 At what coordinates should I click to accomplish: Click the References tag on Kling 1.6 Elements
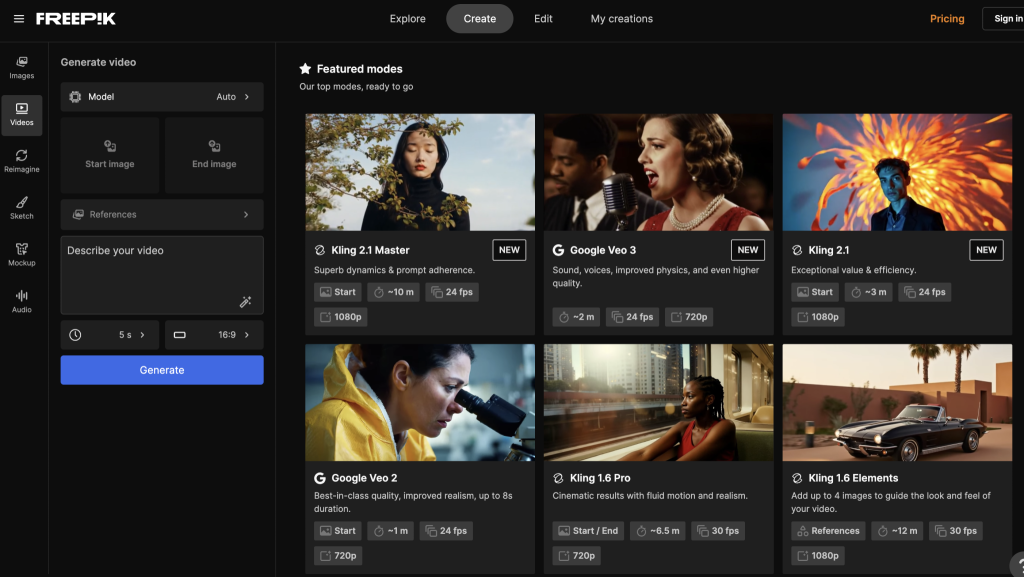pyautogui.click(x=828, y=531)
